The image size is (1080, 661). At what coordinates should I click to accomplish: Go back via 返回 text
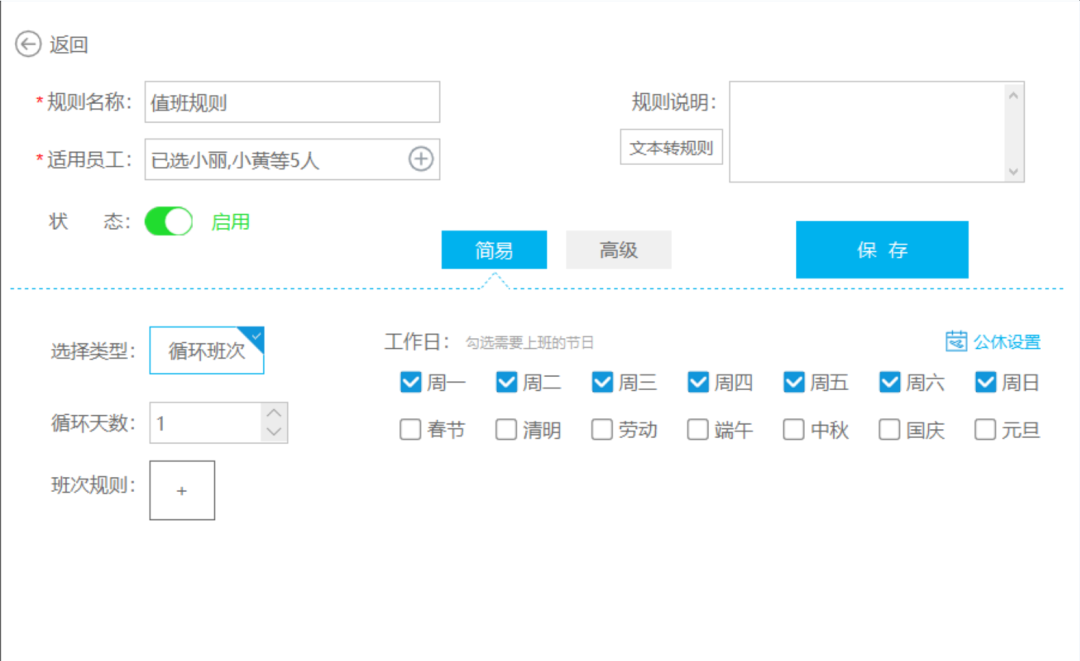[x=69, y=45]
